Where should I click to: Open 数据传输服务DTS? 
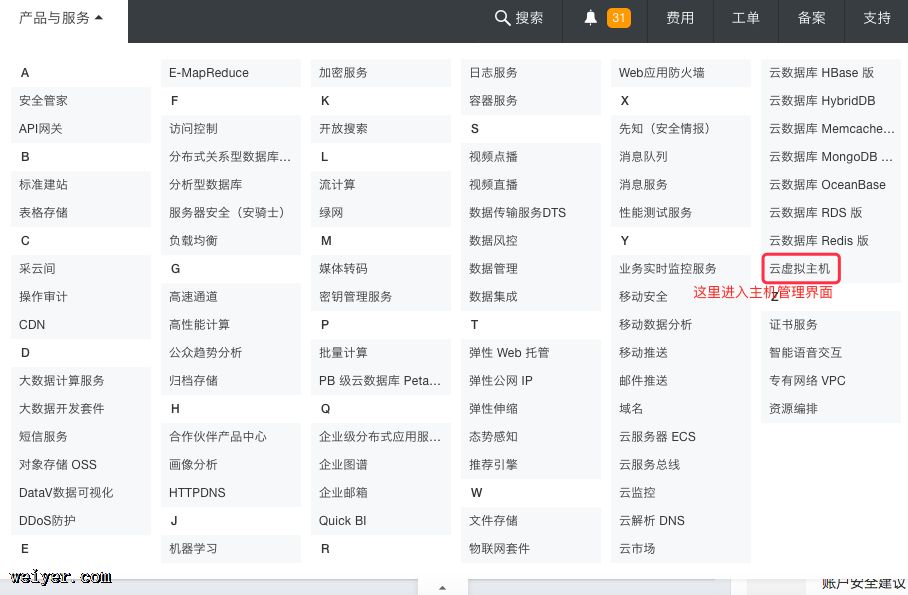pos(518,213)
